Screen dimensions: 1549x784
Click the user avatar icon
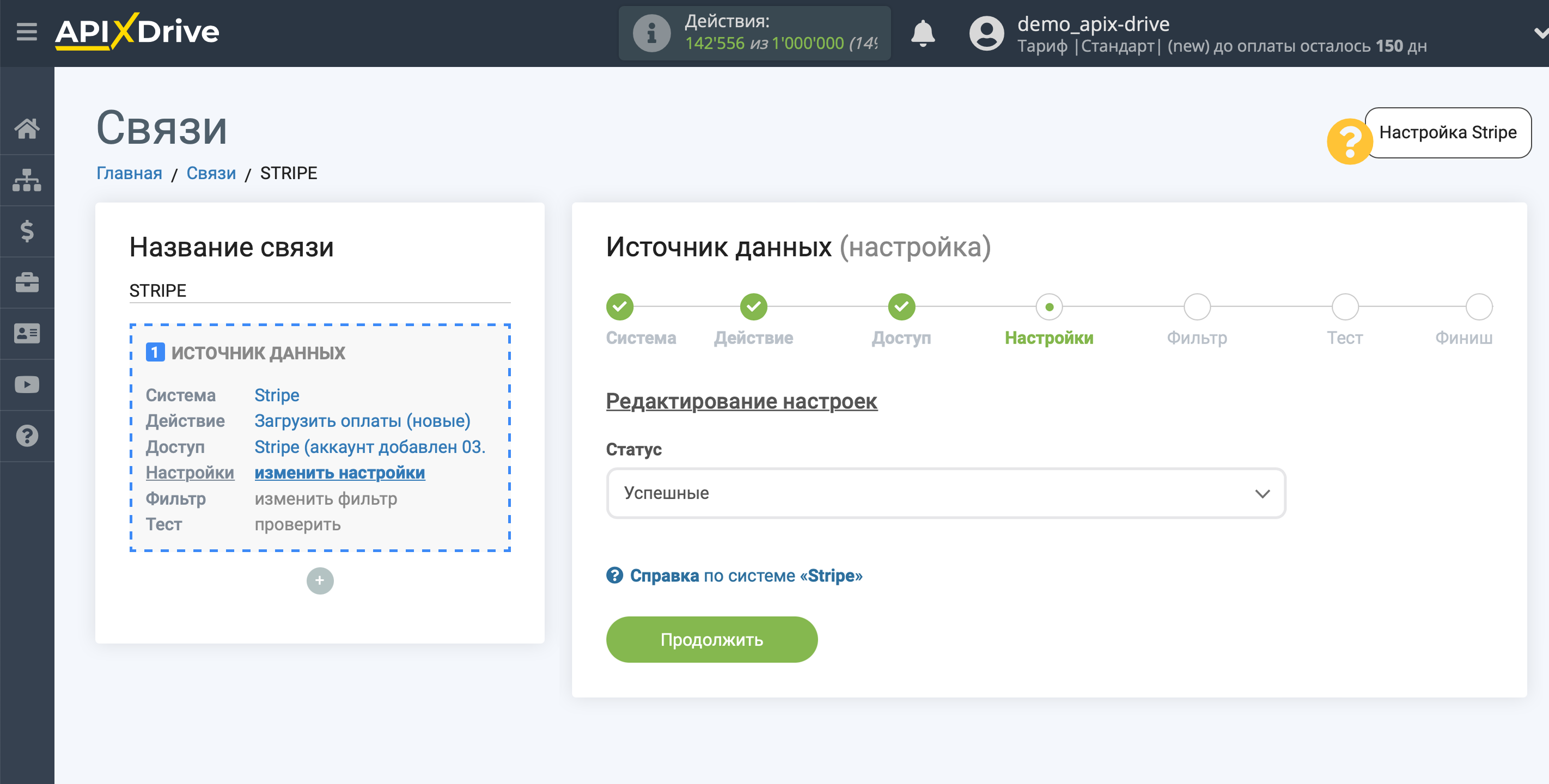[x=986, y=33]
